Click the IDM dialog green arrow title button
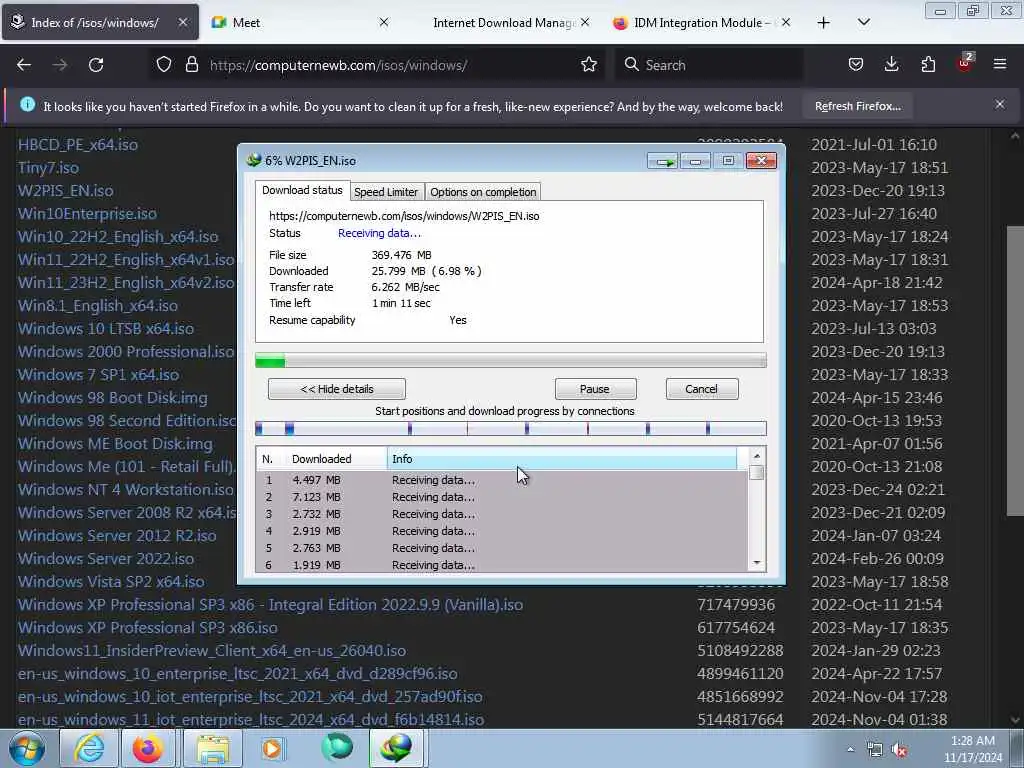This screenshot has width=1024, height=768. (662, 161)
